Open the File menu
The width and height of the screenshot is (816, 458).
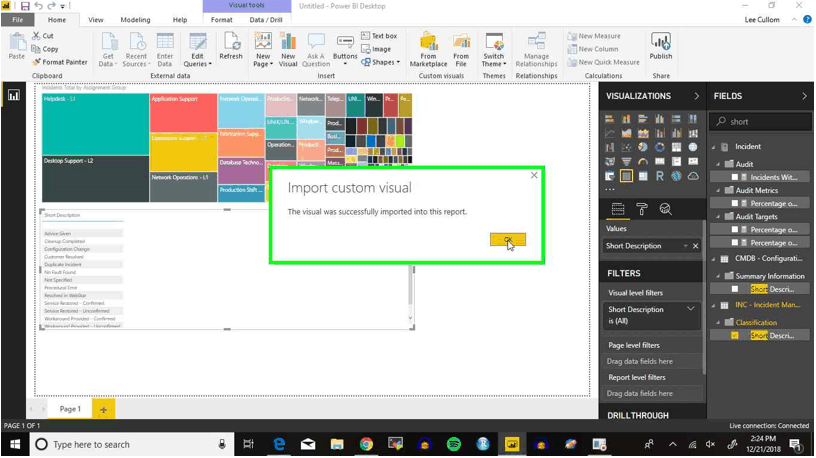(18, 20)
